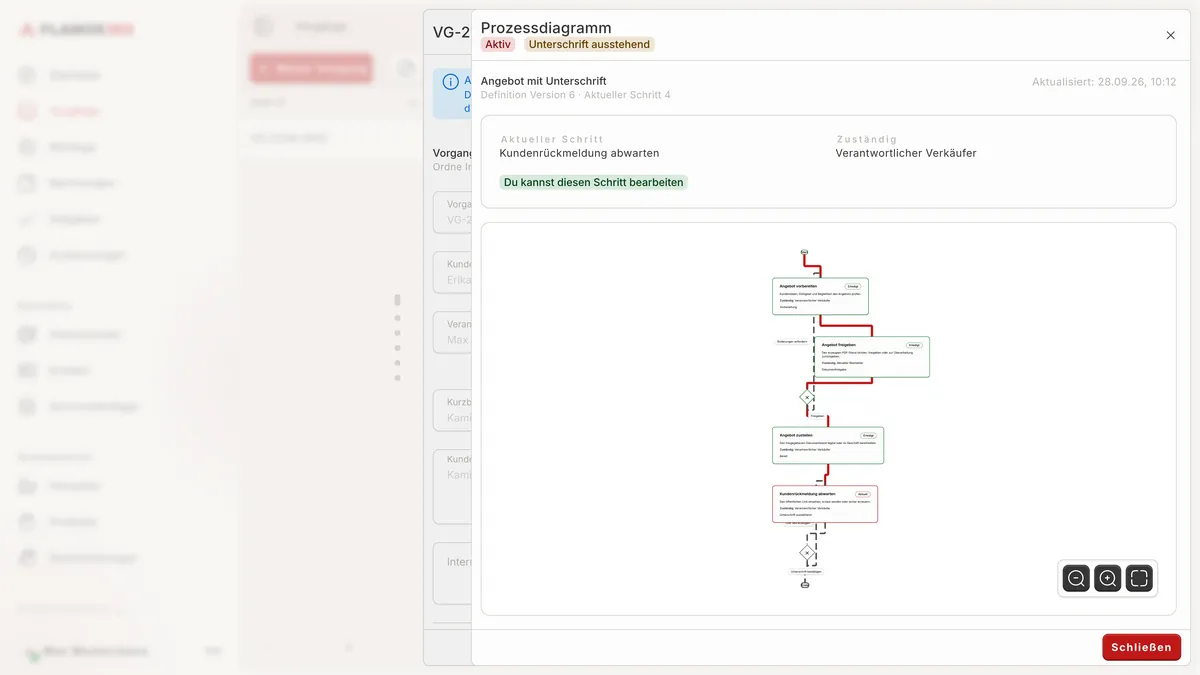Click the 'Erledigt' badge in 'Angebot zustellen' node
1200x675 pixels.
coord(868,435)
